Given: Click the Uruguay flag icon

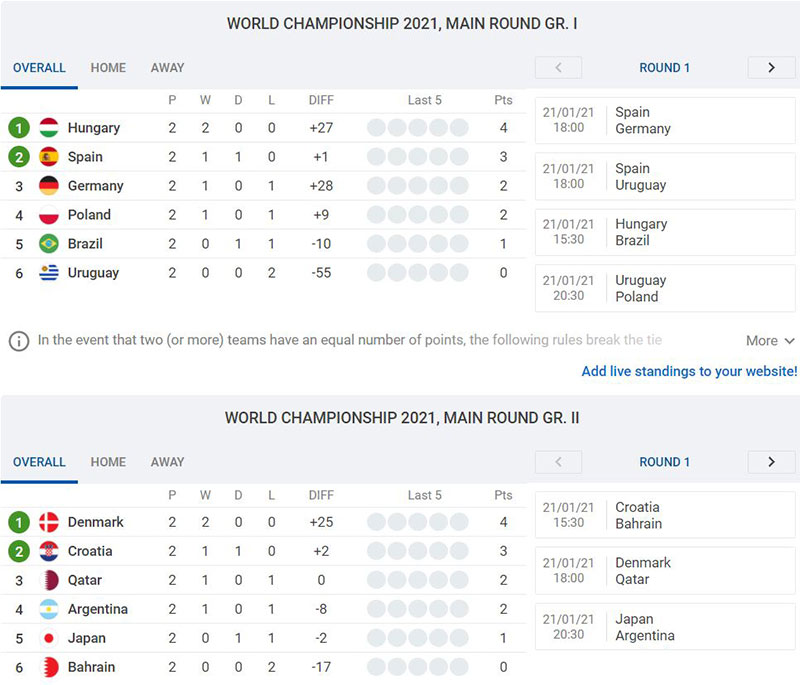Looking at the screenshot, I should tap(49, 273).
